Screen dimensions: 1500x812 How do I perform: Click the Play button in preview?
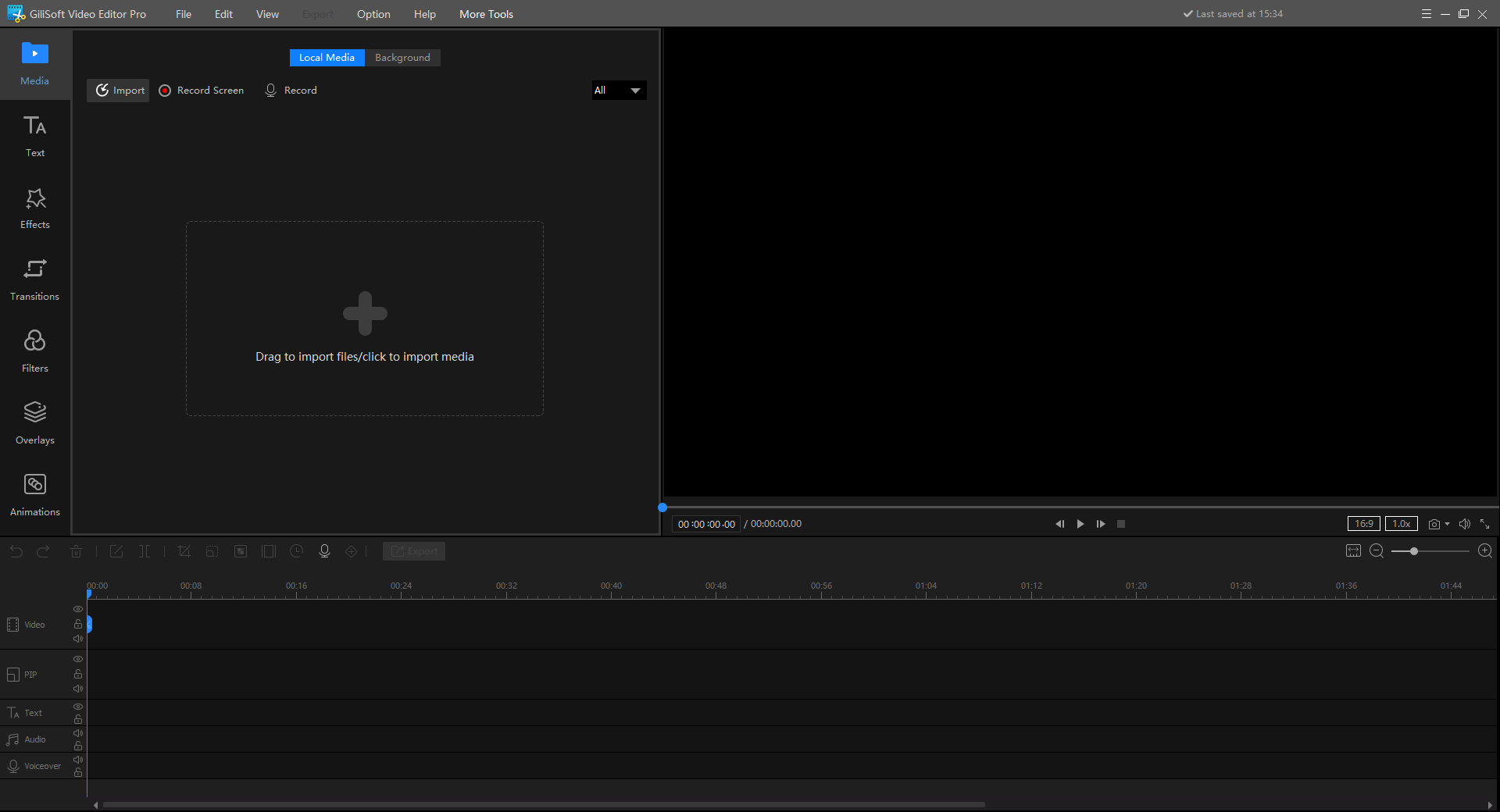(1080, 524)
